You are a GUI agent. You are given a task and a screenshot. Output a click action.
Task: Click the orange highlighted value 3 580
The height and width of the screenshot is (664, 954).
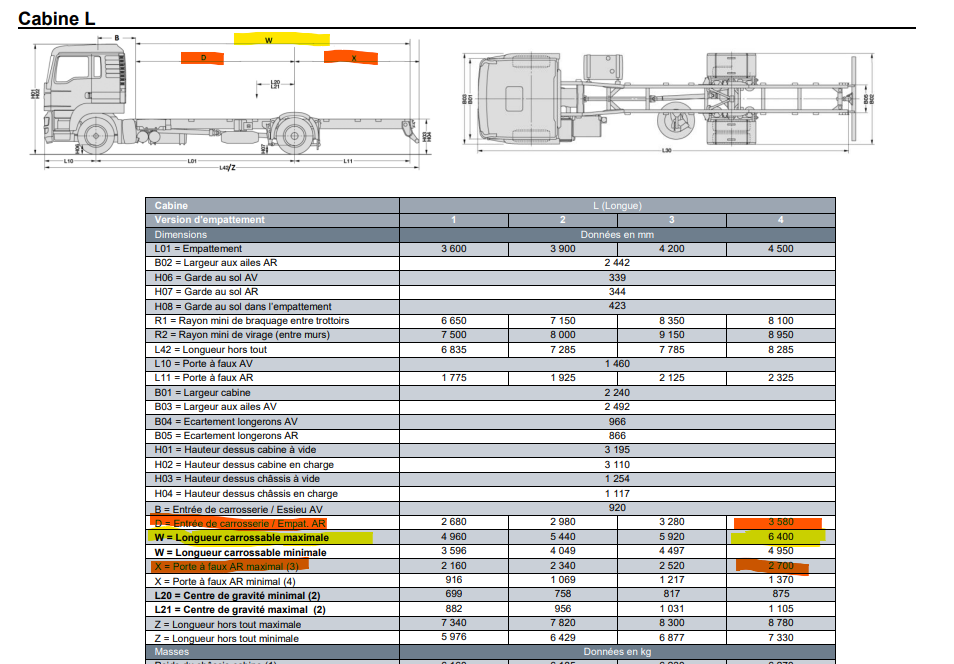[780, 523]
